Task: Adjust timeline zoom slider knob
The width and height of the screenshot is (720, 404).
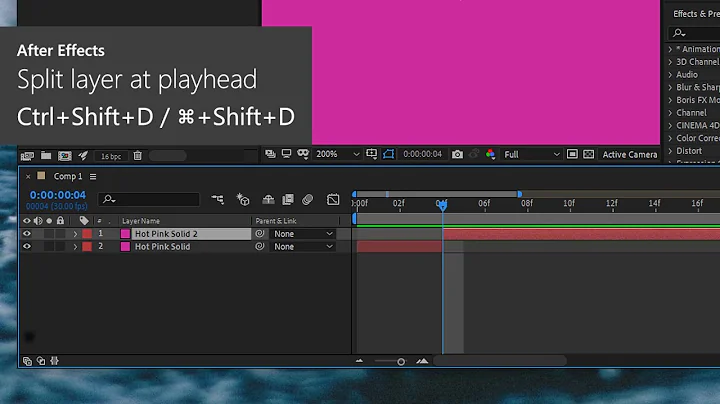Action: click(401, 362)
